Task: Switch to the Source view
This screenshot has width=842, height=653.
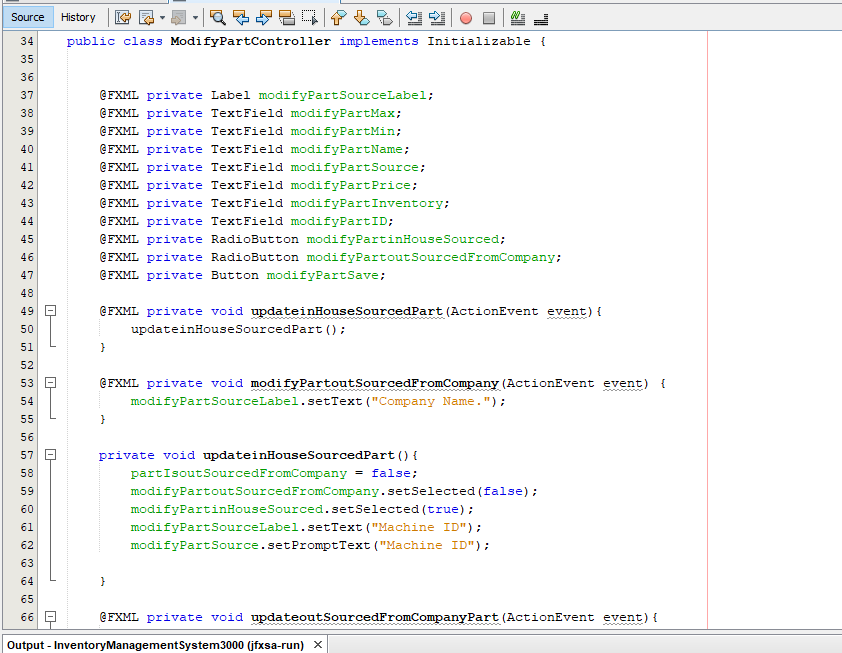Action: pos(27,17)
